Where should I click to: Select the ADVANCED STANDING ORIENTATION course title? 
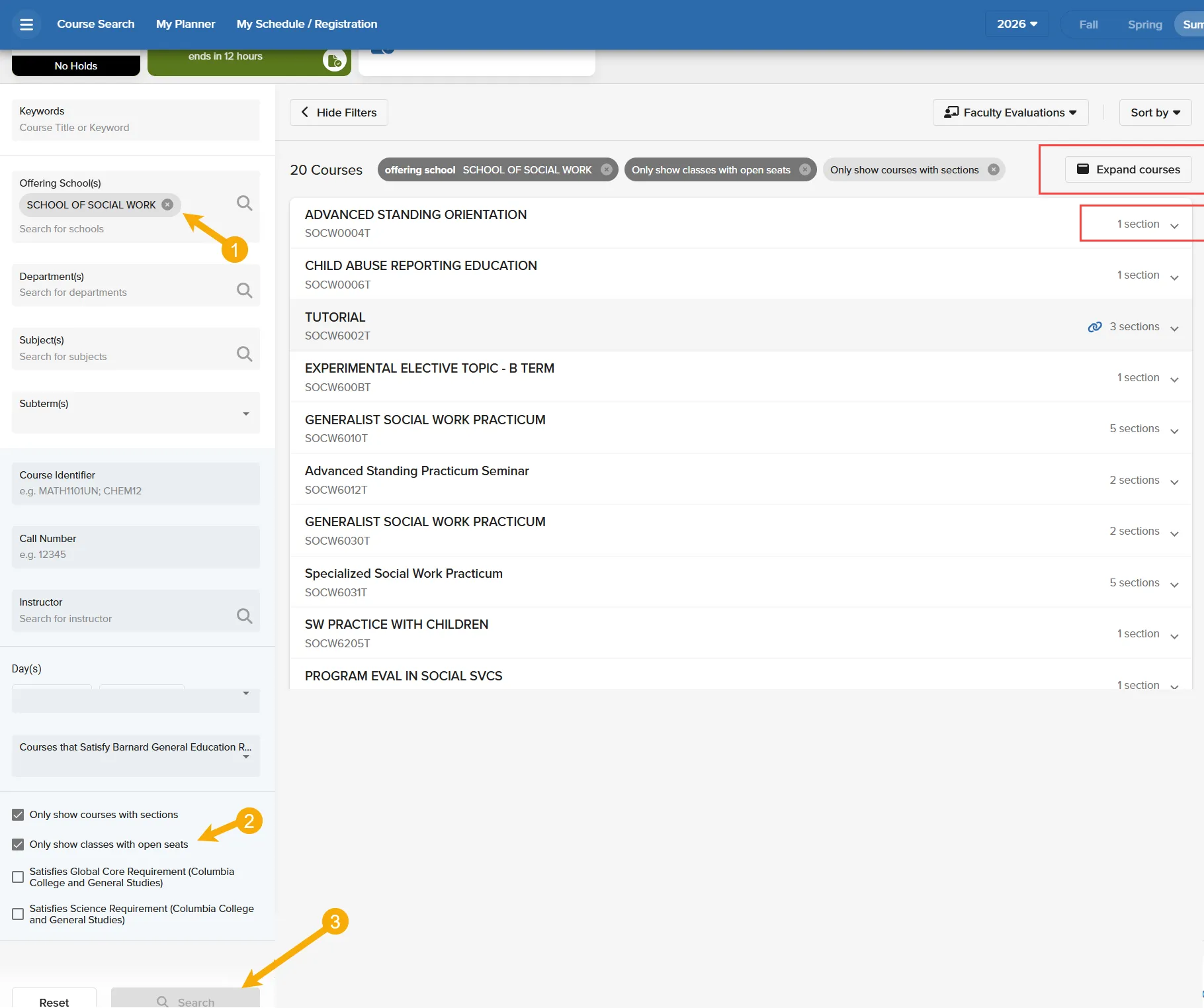415,214
